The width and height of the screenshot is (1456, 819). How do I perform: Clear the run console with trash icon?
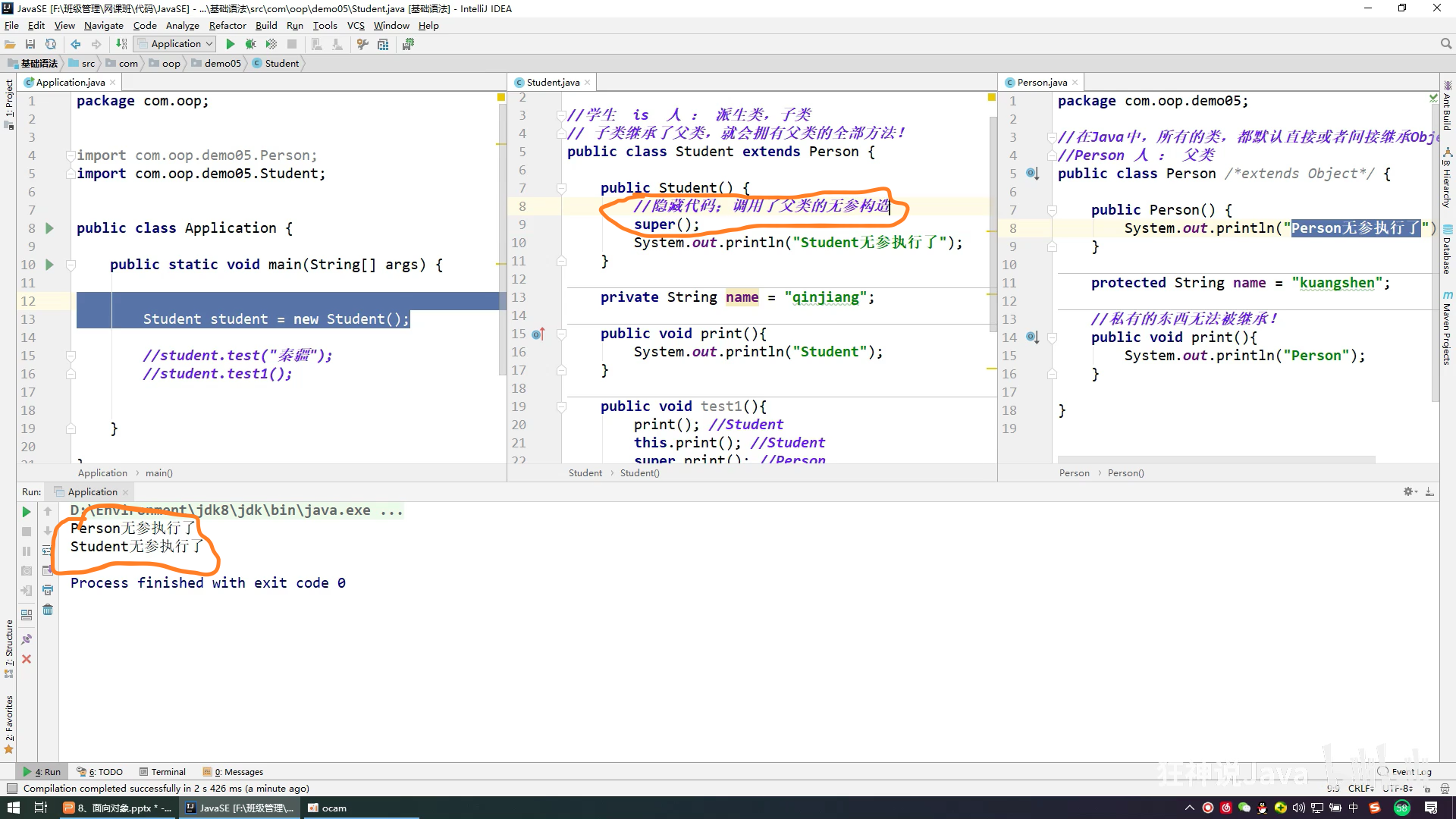pyautogui.click(x=48, y=610)
